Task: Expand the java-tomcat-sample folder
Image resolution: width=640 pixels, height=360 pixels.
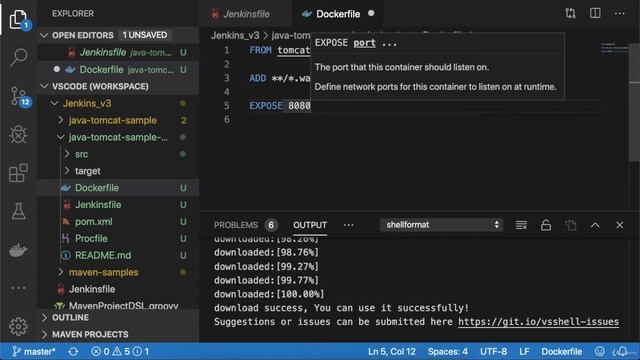Action: click(61, 120)
